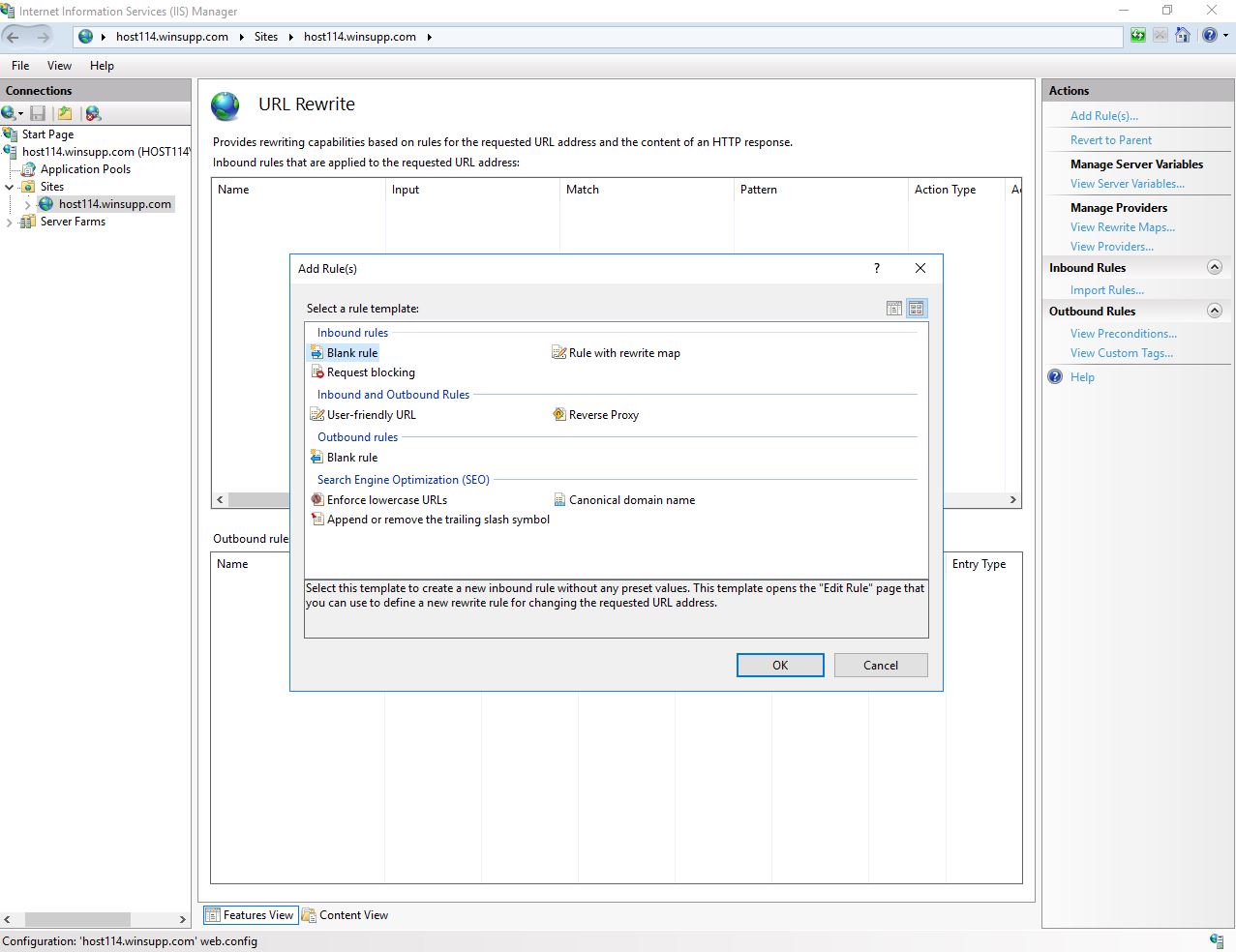Image resolution: width=1236 pixels, height=952 pixels.
Task: Collapse the Outbound Rules section in Actions
Action: [1215, 311]
